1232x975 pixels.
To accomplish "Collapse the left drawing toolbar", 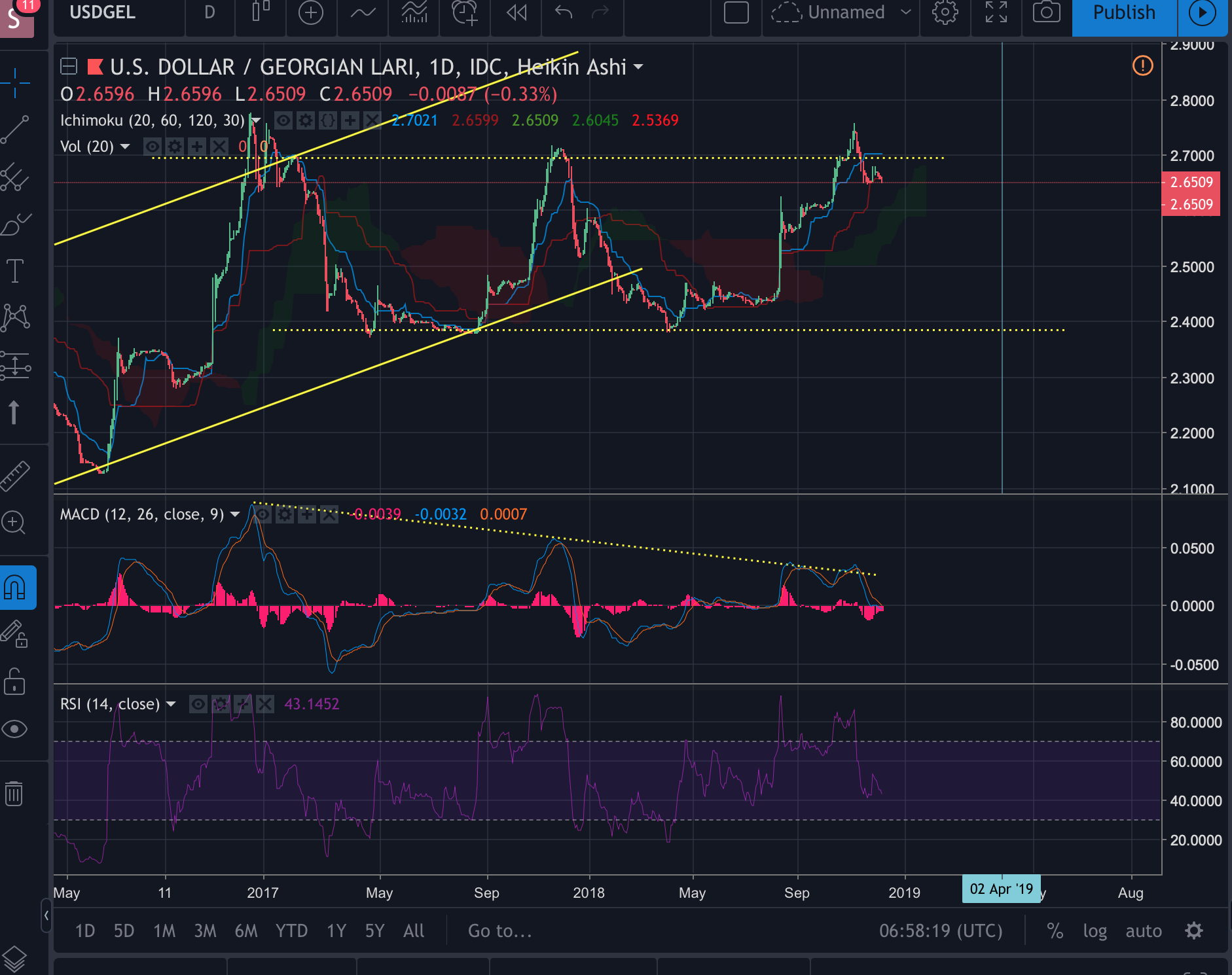I will (x=46, y=915).
